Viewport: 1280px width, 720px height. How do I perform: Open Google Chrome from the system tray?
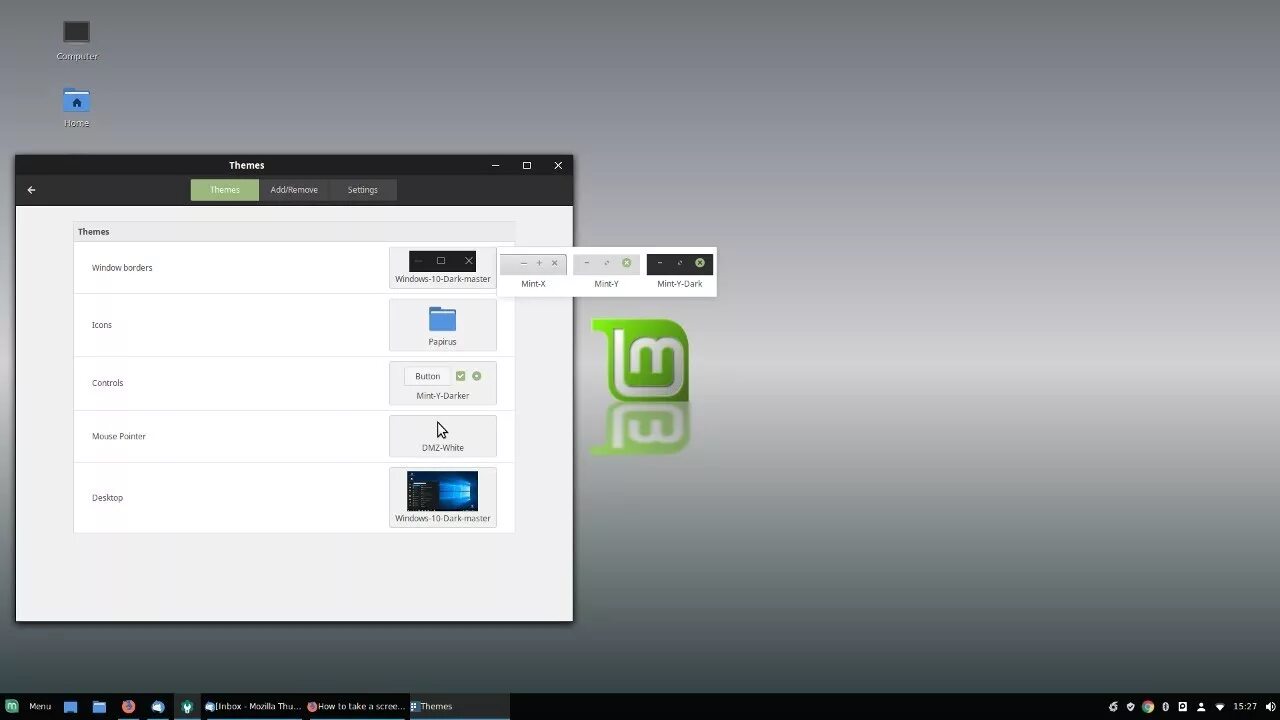coord(1147,706)
